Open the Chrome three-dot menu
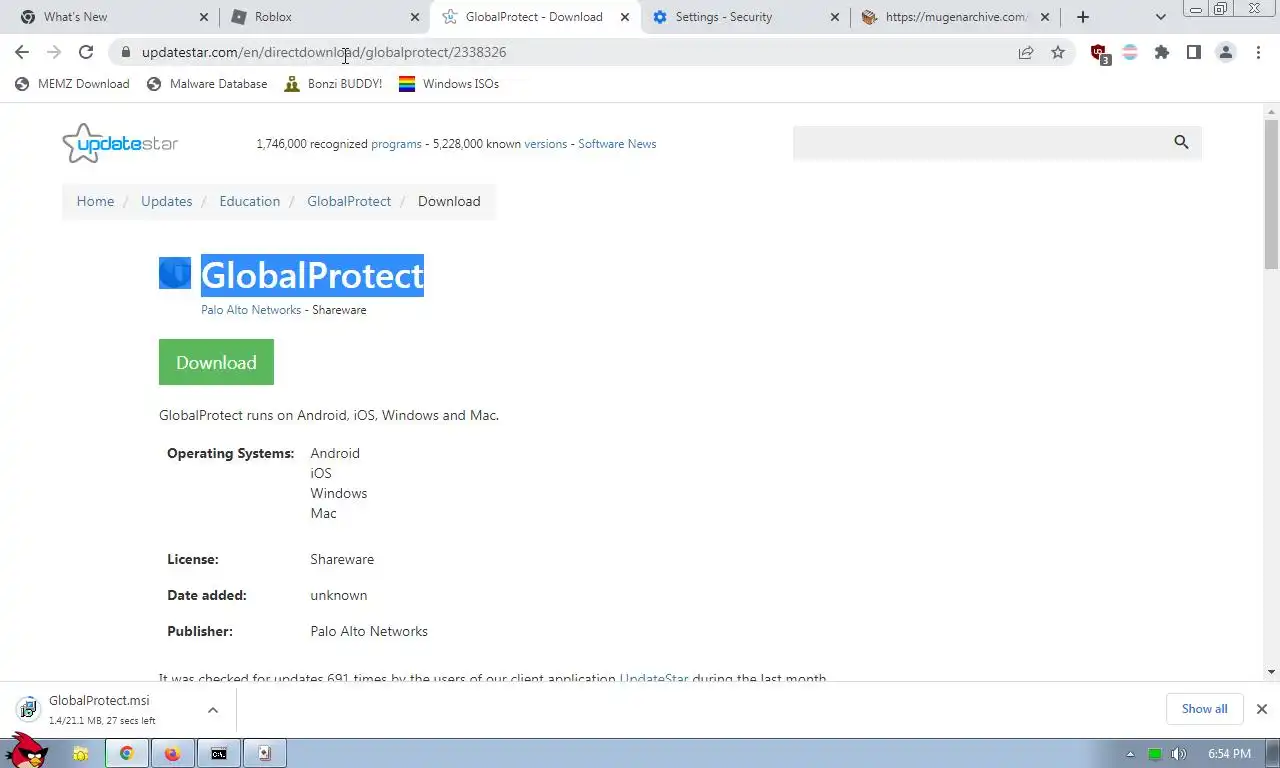Viewport: 1280px width, 768px height. 1258,52
